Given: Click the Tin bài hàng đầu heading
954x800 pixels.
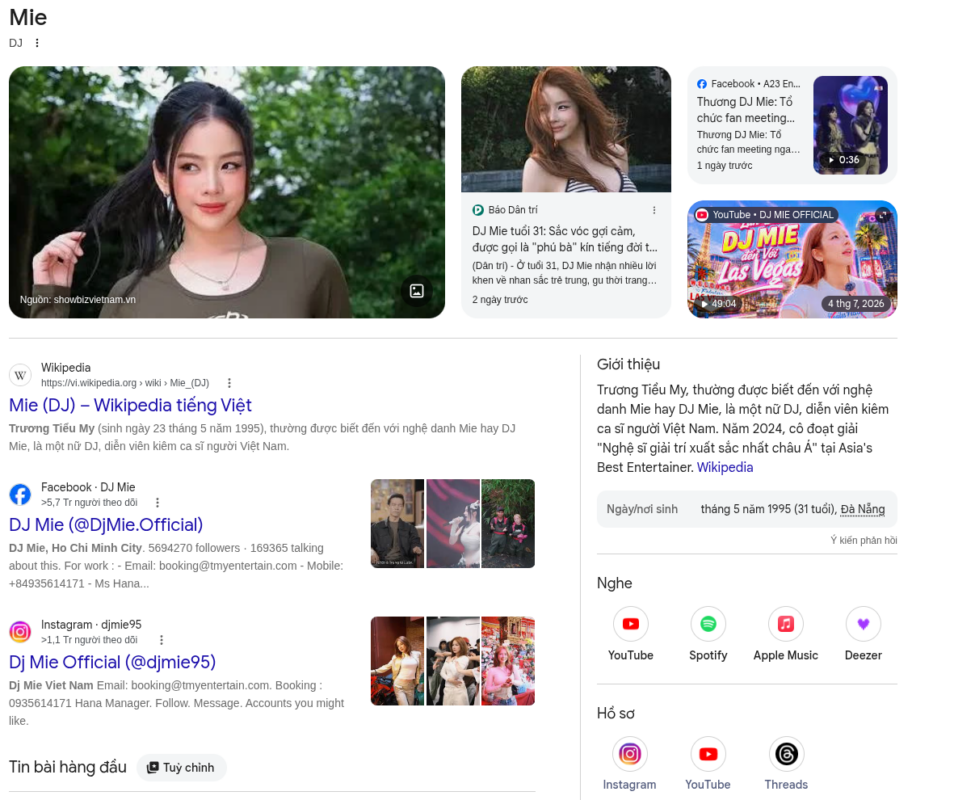Looking at the screenshot, I should coord(68,767).
